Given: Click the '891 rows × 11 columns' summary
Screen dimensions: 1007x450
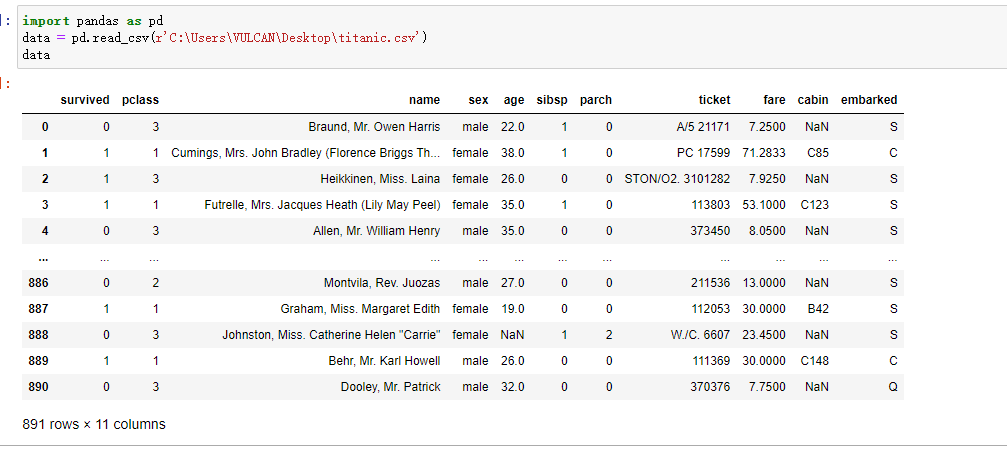Looking at the screenshot, I should pos(94,424).
